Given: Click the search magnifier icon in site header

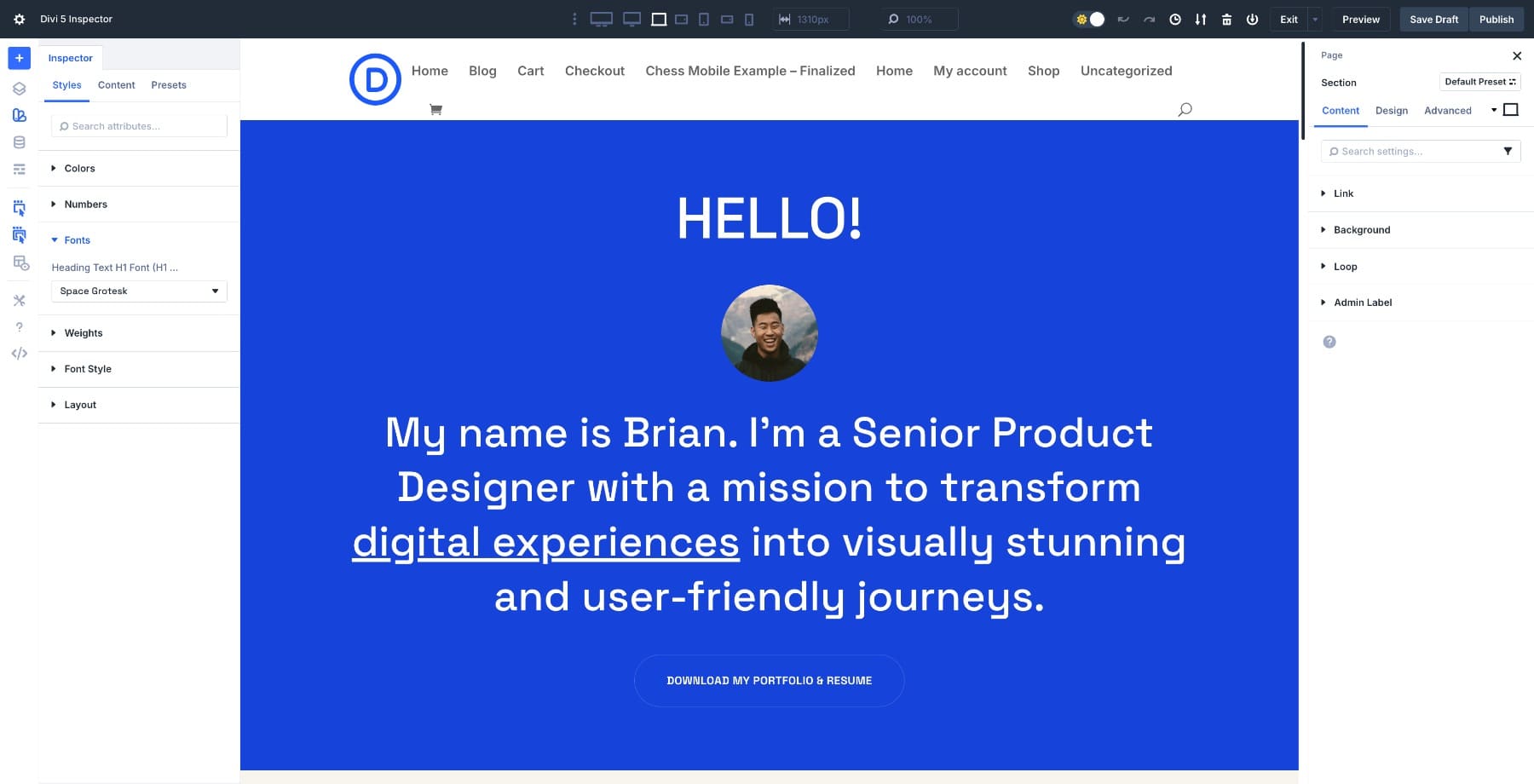Looking at the screenshot, I should (x=1185, y=109).
